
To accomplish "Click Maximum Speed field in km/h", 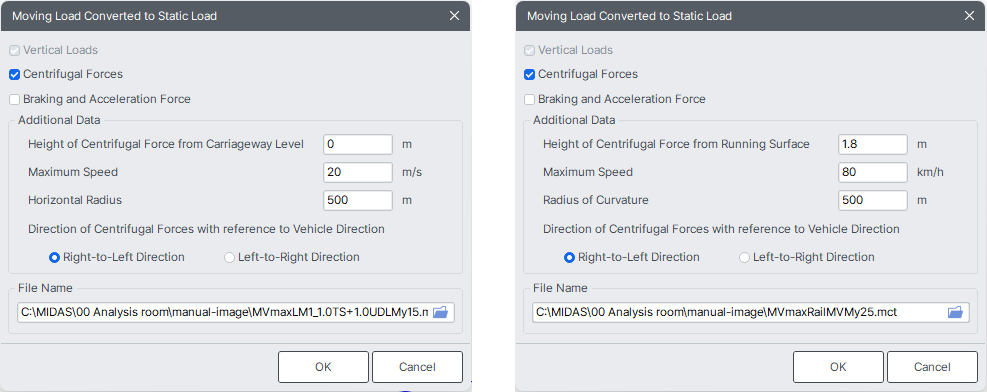I will coord(873,172).
